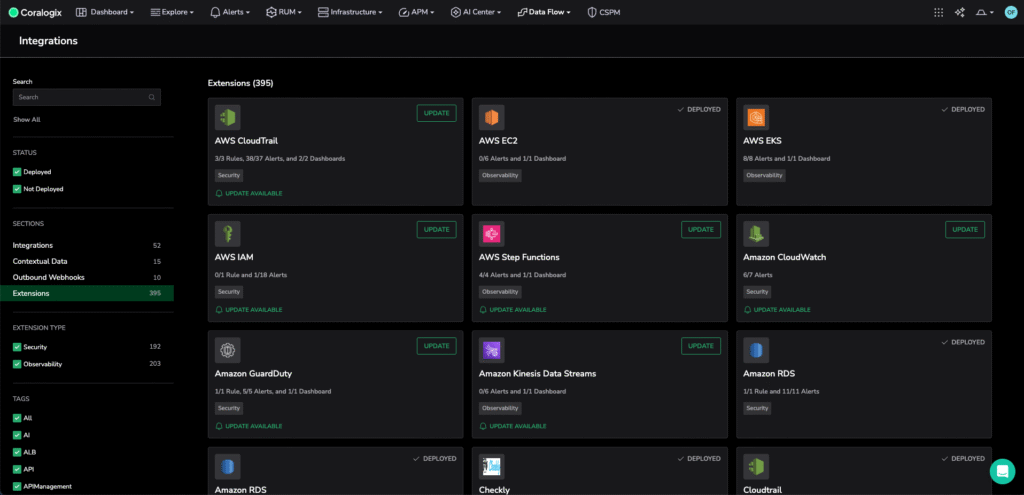This screenshot has height=495, width=1024.
Task: Toggle the Not Deployed status checkbox
Action: 17,189
